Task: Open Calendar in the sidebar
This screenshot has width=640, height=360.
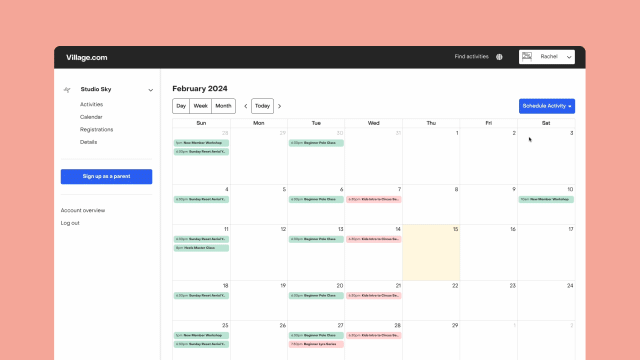Action: (x=91, y=117)
